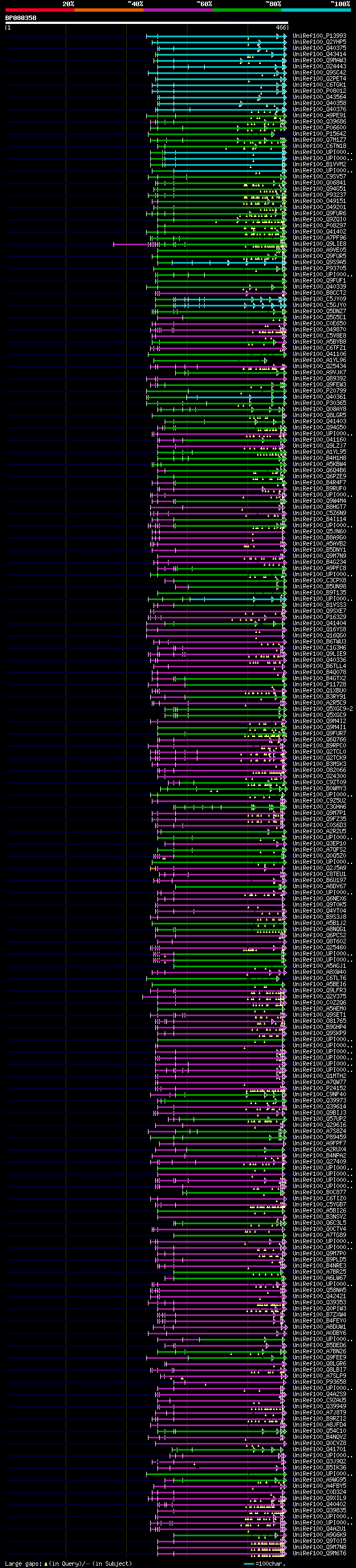Select label UniRef100_Q41106
Image resolution: width=356 pixels, height=1568 pixels.
(319, 354)
